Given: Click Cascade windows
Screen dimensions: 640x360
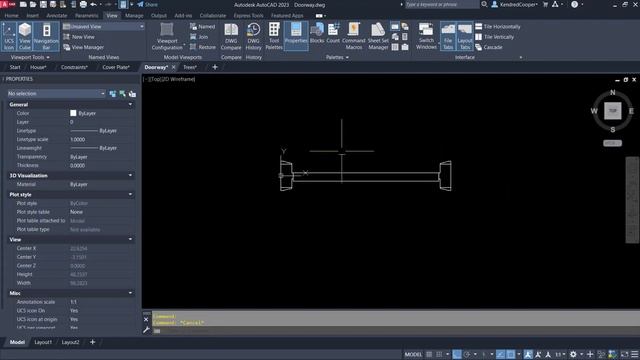Looking at the screenshot, I should click(489, 47).
